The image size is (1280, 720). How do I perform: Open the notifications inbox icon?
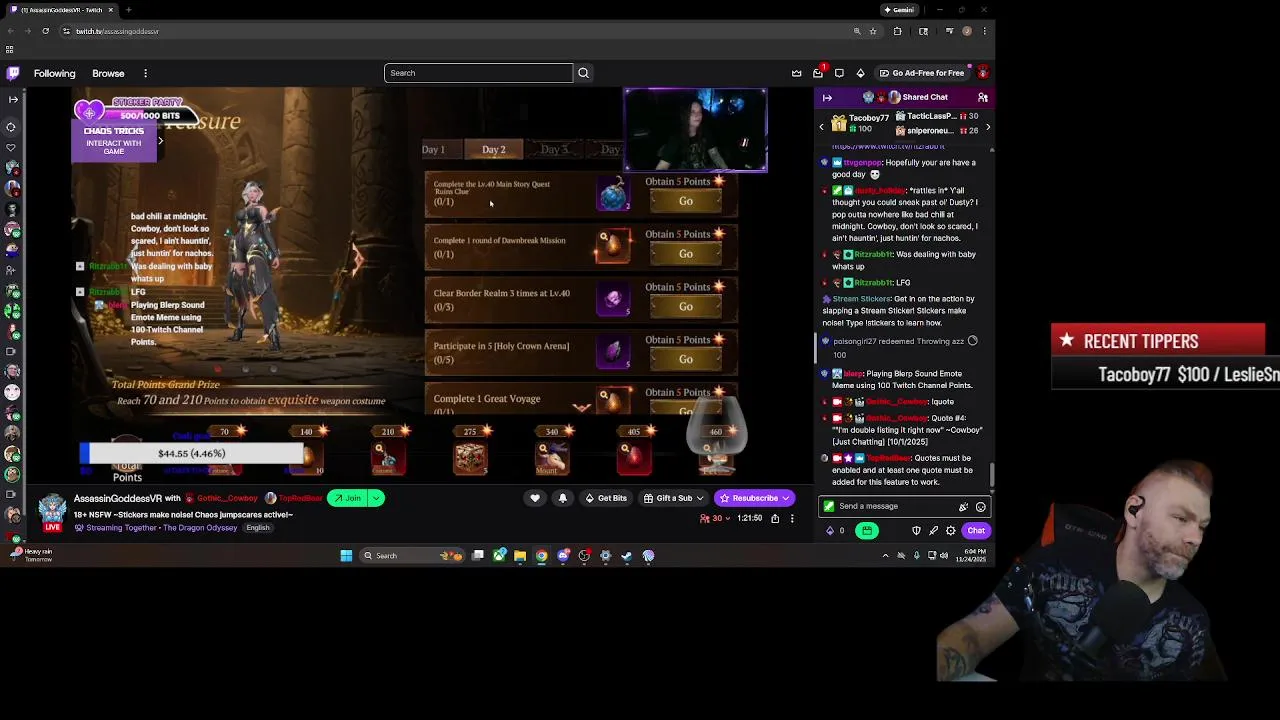pyautogui.click(x=818, y=73)
